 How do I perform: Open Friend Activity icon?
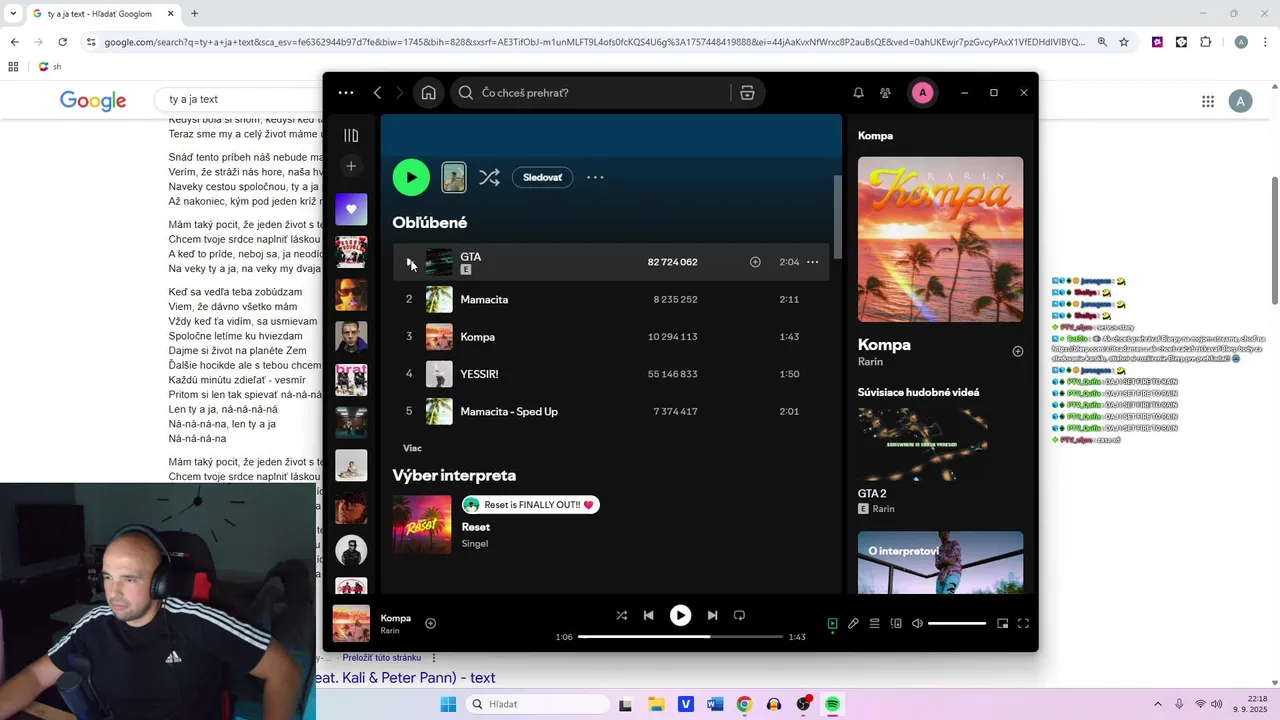[885, 93]
